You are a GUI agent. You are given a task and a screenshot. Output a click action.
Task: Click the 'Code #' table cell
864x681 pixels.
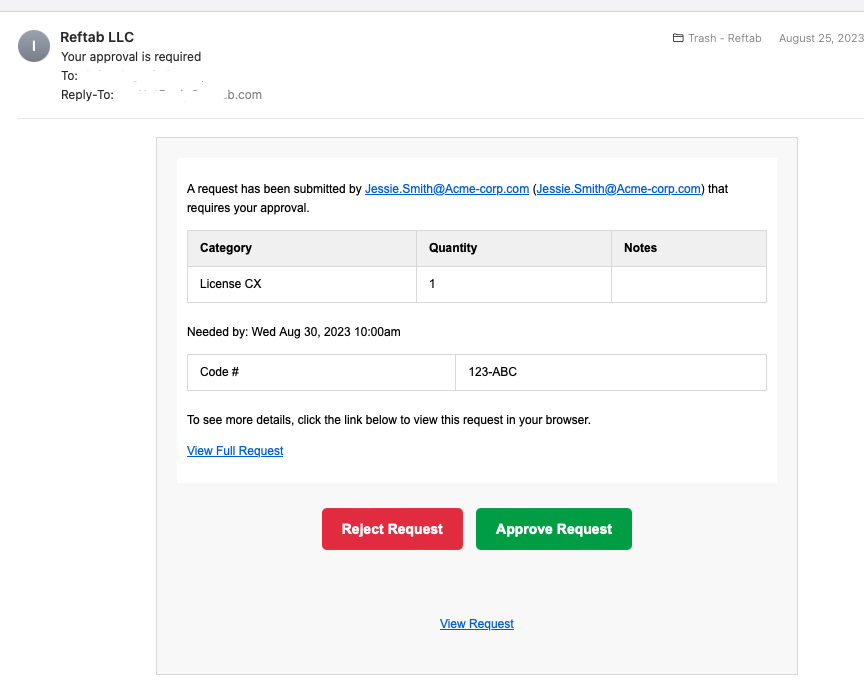point(220,372)
